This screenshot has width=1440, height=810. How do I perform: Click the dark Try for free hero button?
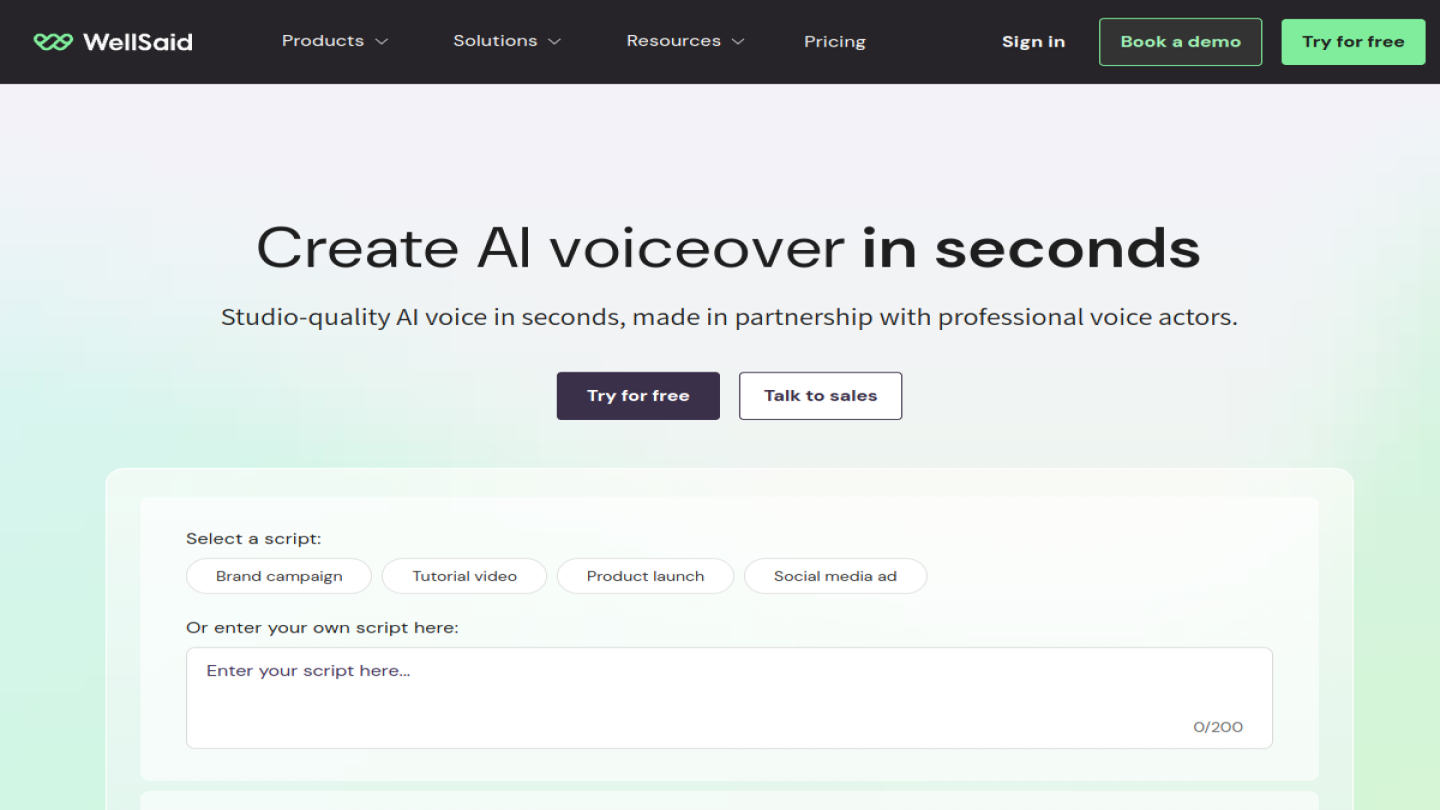638,396
